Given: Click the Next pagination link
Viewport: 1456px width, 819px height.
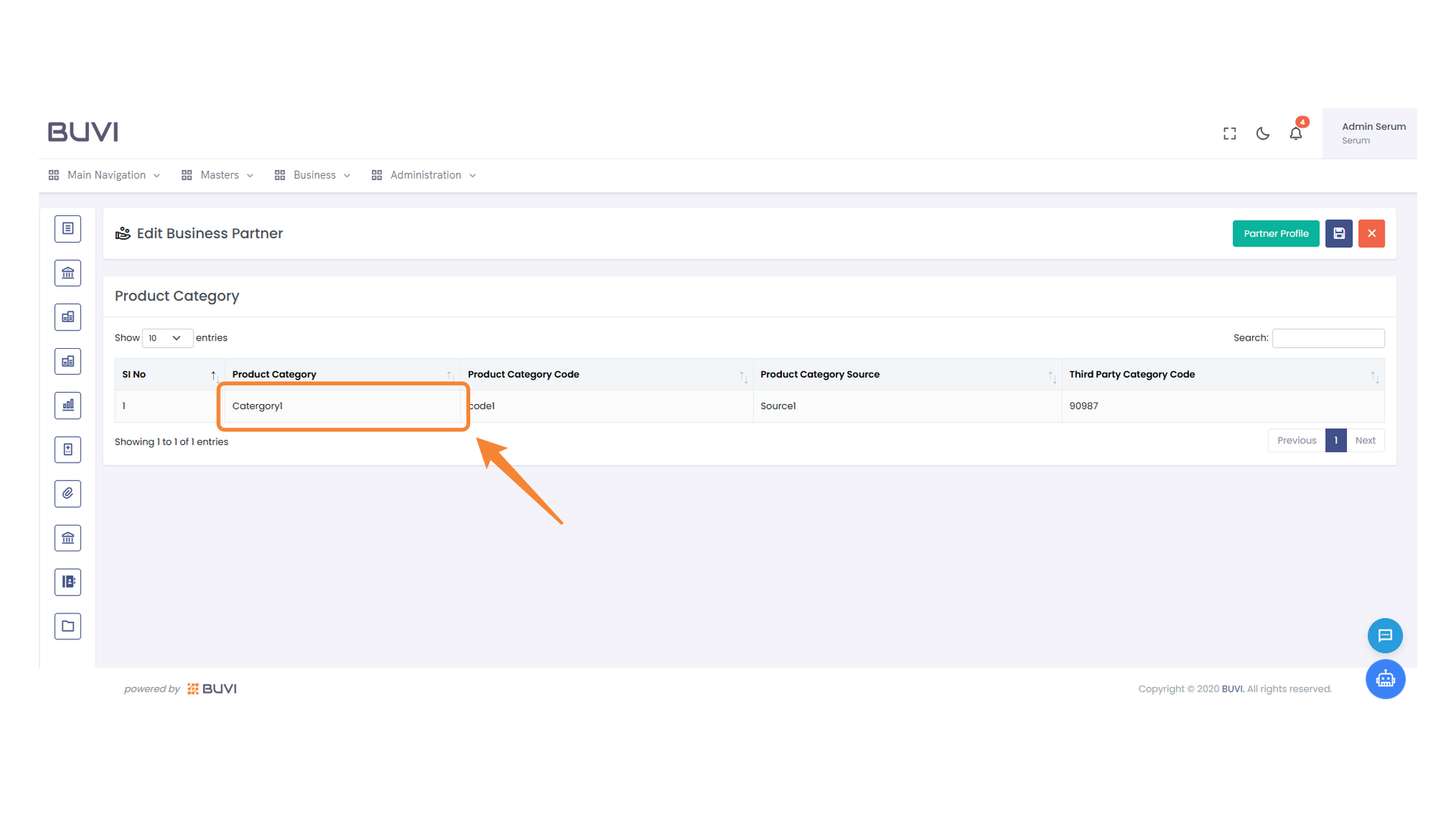Looking at the screenshot, I should point(1365,441).
